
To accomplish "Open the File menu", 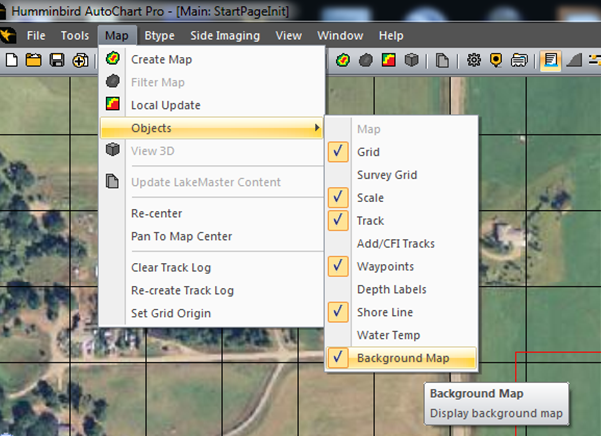I will click(36, 36).
